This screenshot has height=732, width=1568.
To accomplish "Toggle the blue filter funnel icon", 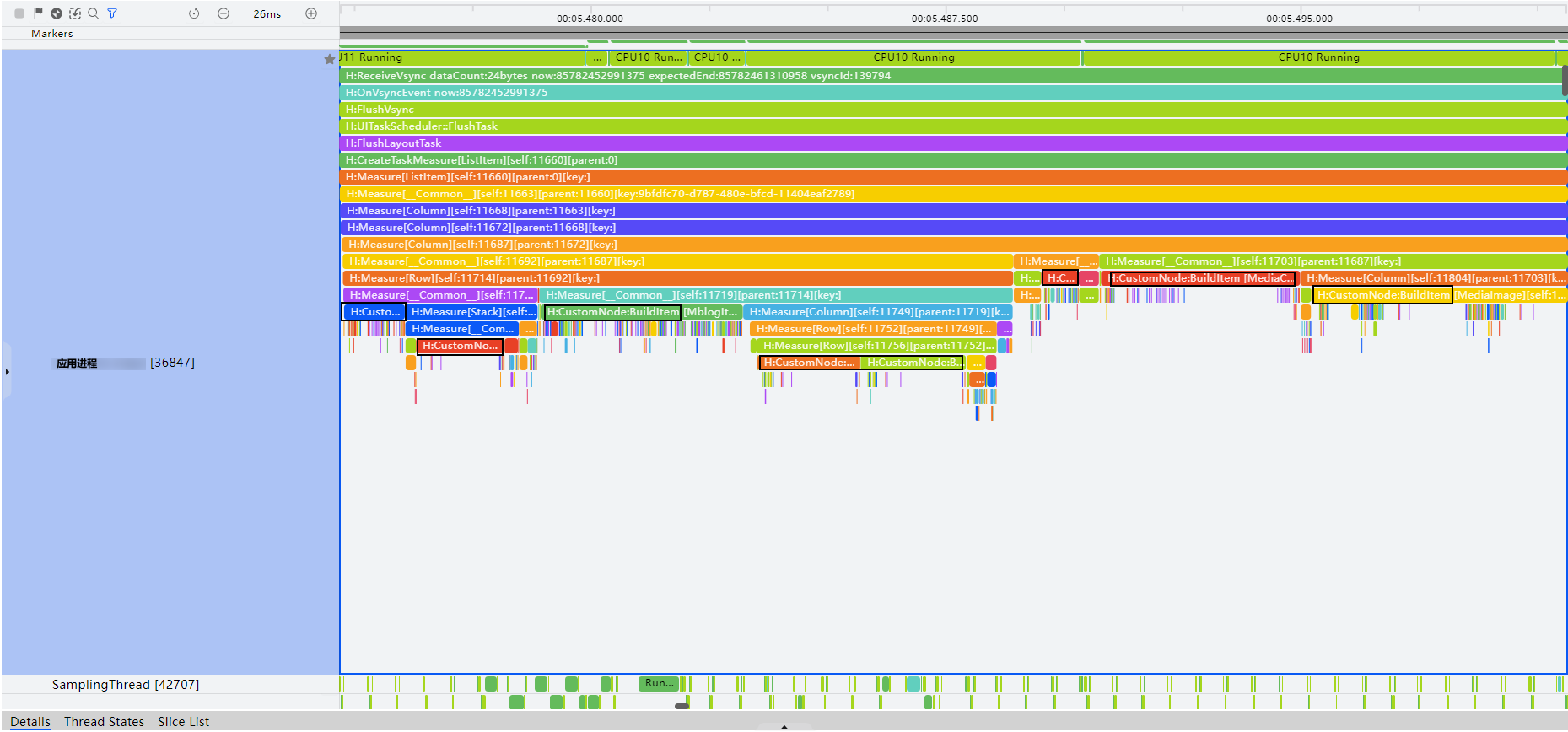I will pyautogui.click(x=112, y=13).
